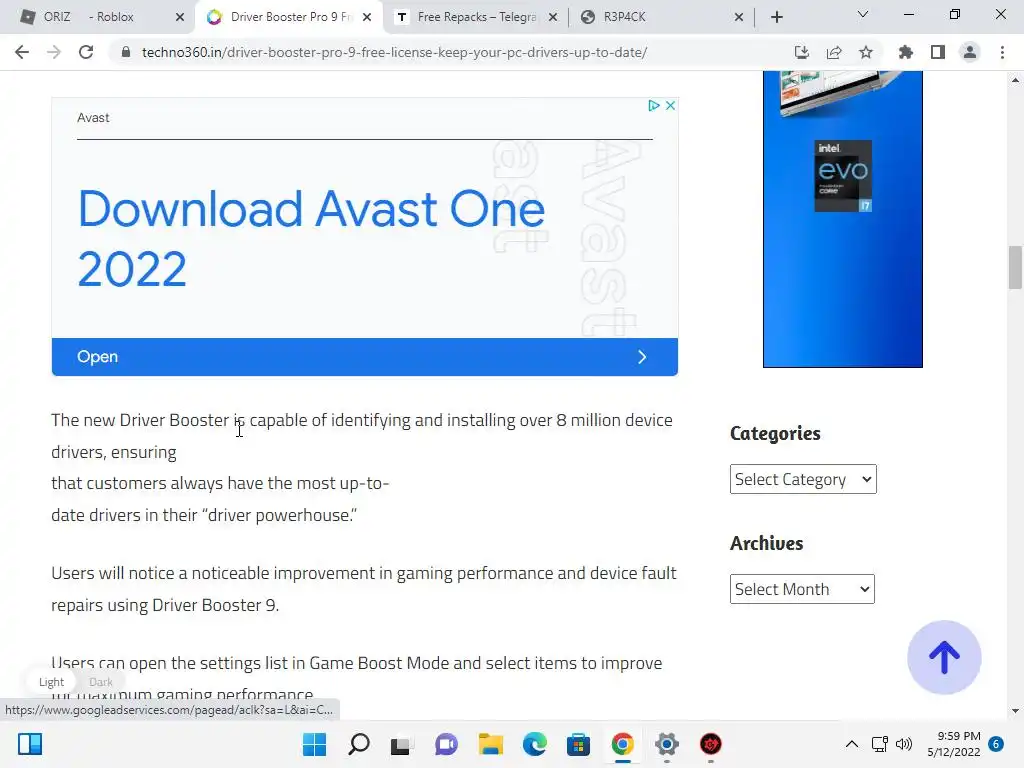The height and width of the screenshot is (768, 1024).
Task: Open AdChoices info icon on Avast ad
Action: coord(654,106)
